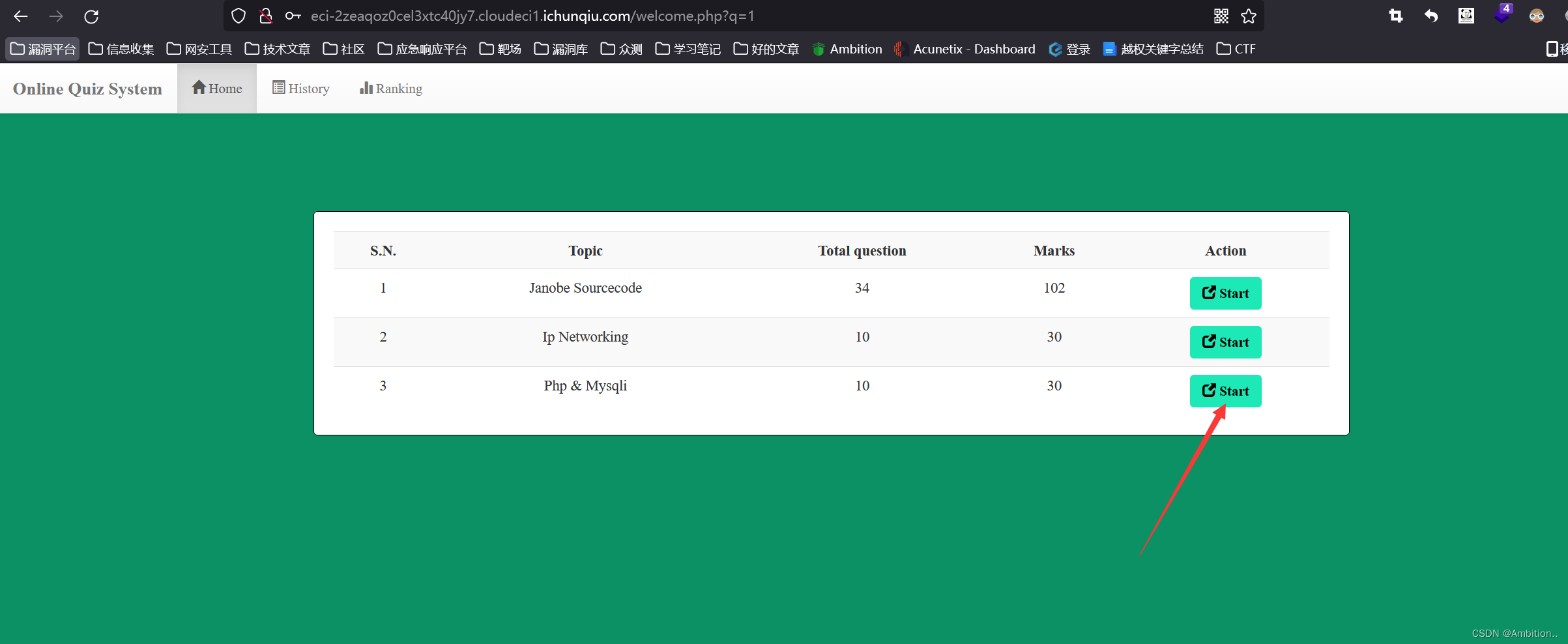The height and width of the screenshot is (644, 1568).
Task: Open the Acunetix - Dashboard bookmark
Action: coord(965,48)
